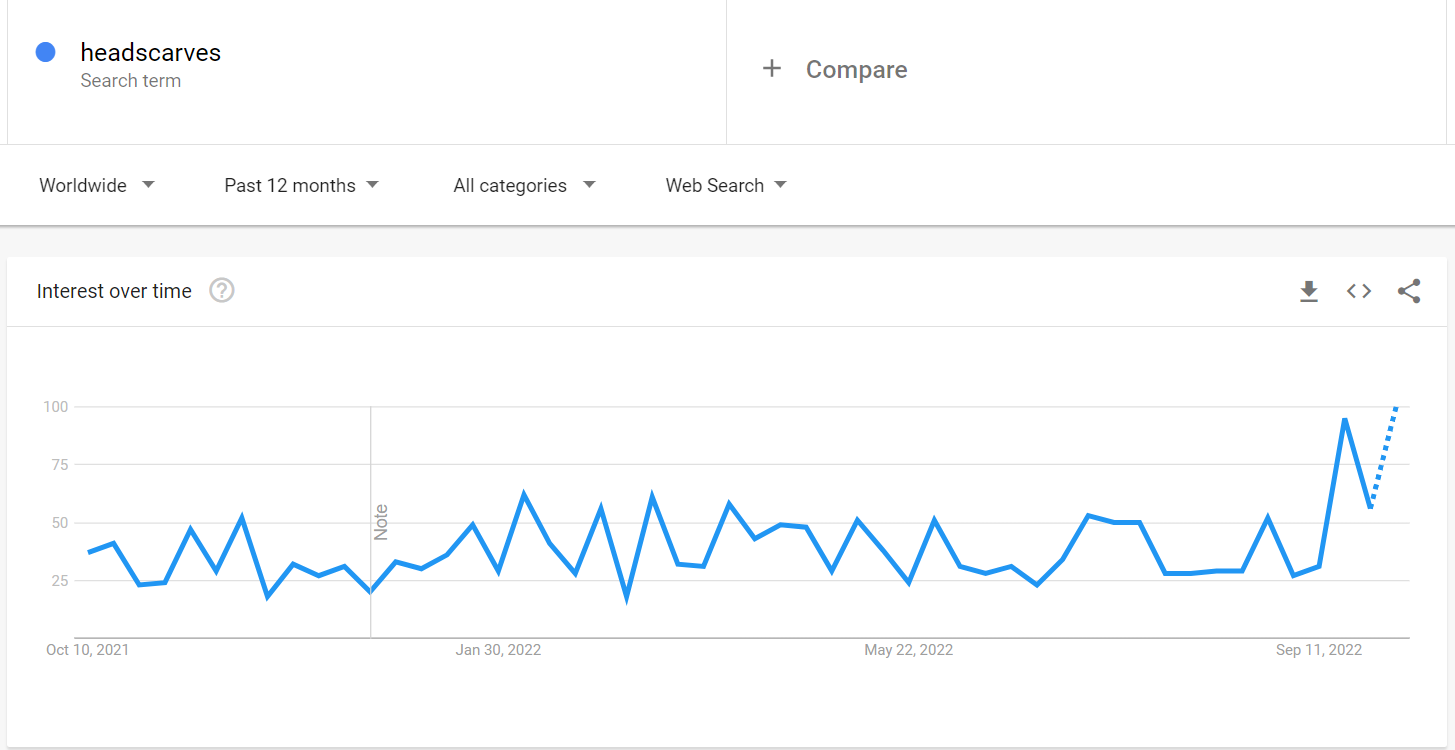Click the dotted forecast line segment
The image size is (1455, 750).
[x=1384, y=455]
